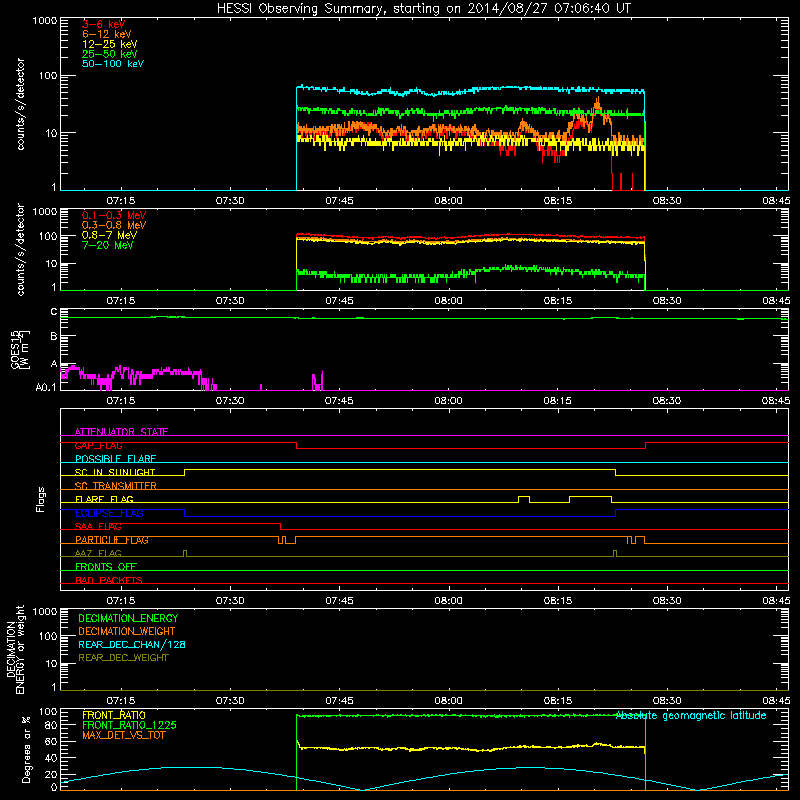Select the 12-25 keV legend label
Viewport: 800px width, 800px height.
coord(110,44)
